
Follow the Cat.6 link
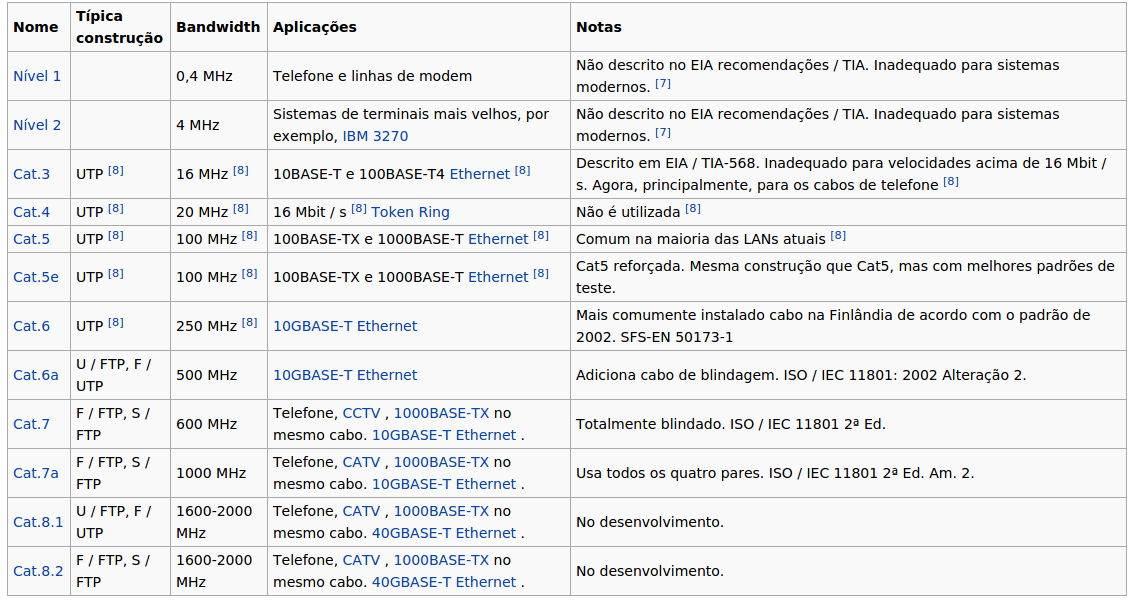(x=31, y=325)
